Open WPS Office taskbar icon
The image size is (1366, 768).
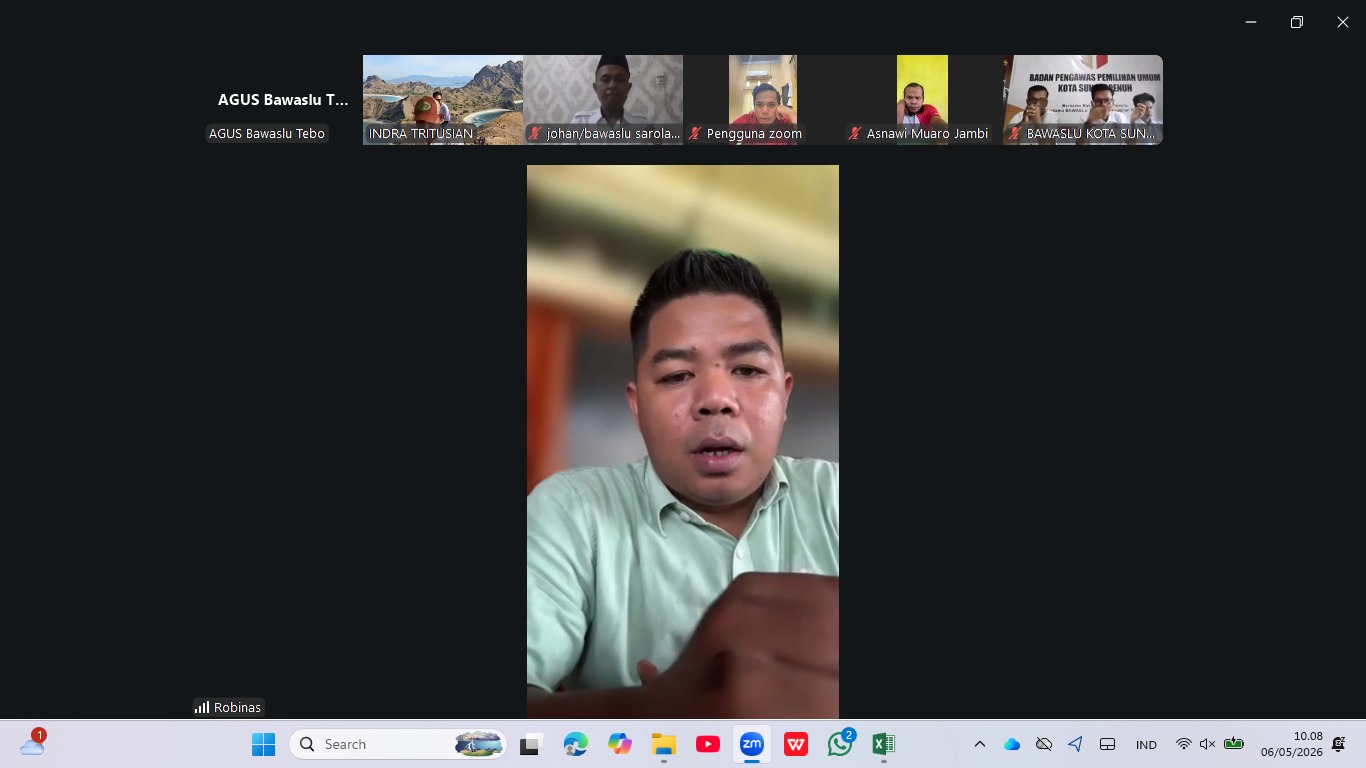coord(796,744)
